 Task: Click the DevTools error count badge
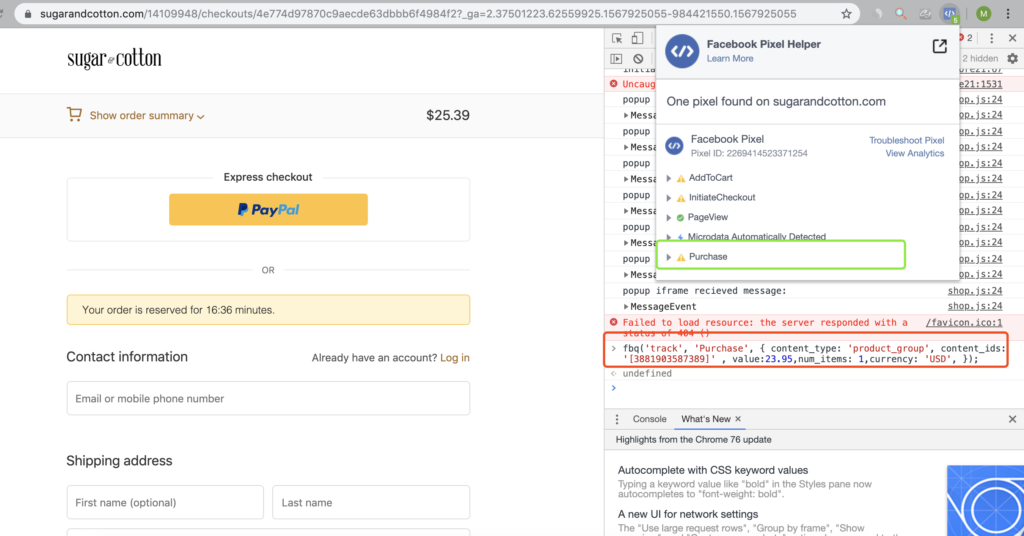click(966, 39)
